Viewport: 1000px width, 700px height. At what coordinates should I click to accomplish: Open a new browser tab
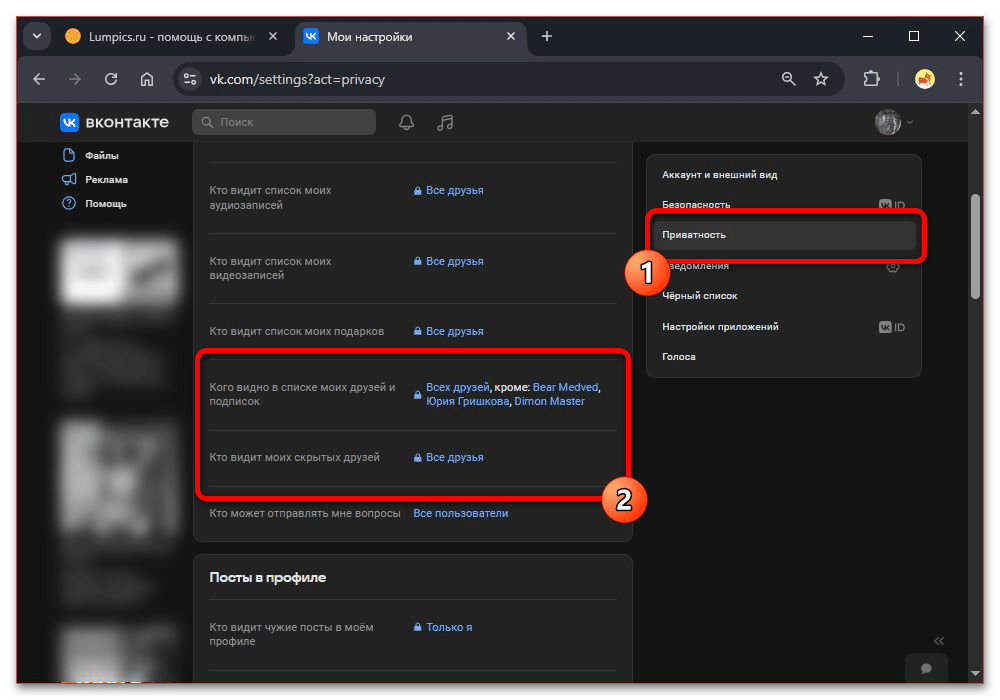tap(547, 36)
